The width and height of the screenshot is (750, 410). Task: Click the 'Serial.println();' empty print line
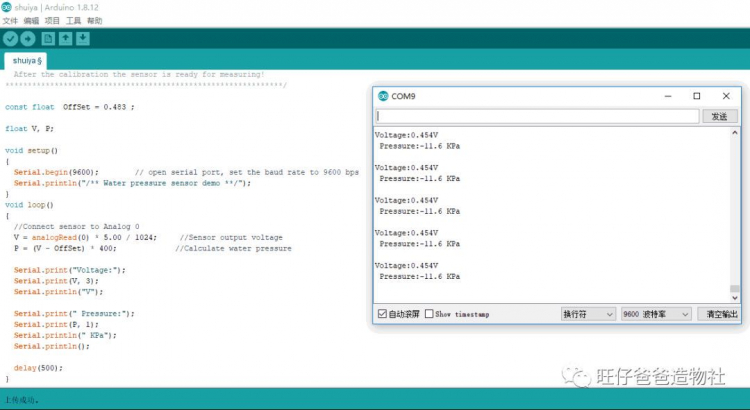52,346
